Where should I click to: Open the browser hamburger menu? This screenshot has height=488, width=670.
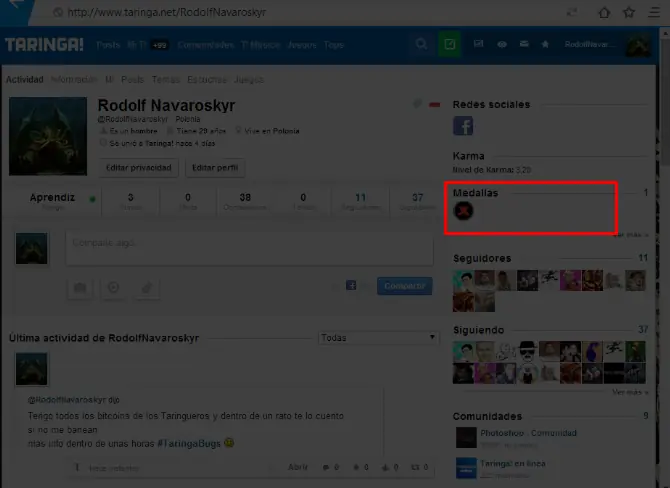(x=654, y=12)
